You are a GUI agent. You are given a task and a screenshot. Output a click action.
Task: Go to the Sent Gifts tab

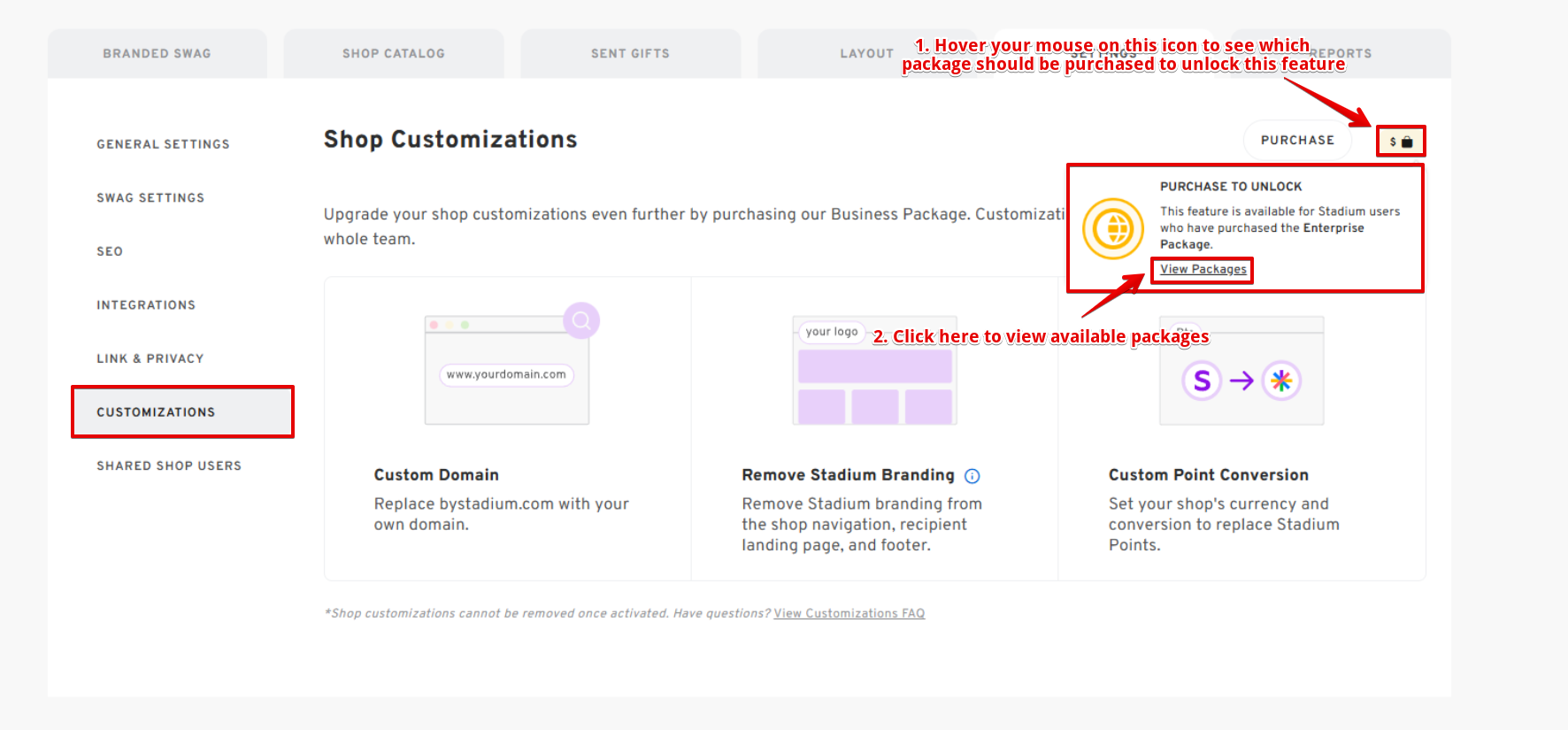point(630,54)
